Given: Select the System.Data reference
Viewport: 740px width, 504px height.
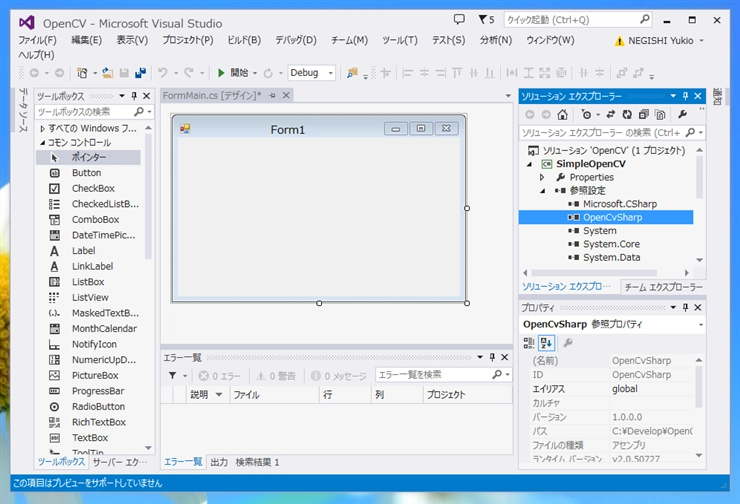Looking at the screenshot, I should point(611,257).
